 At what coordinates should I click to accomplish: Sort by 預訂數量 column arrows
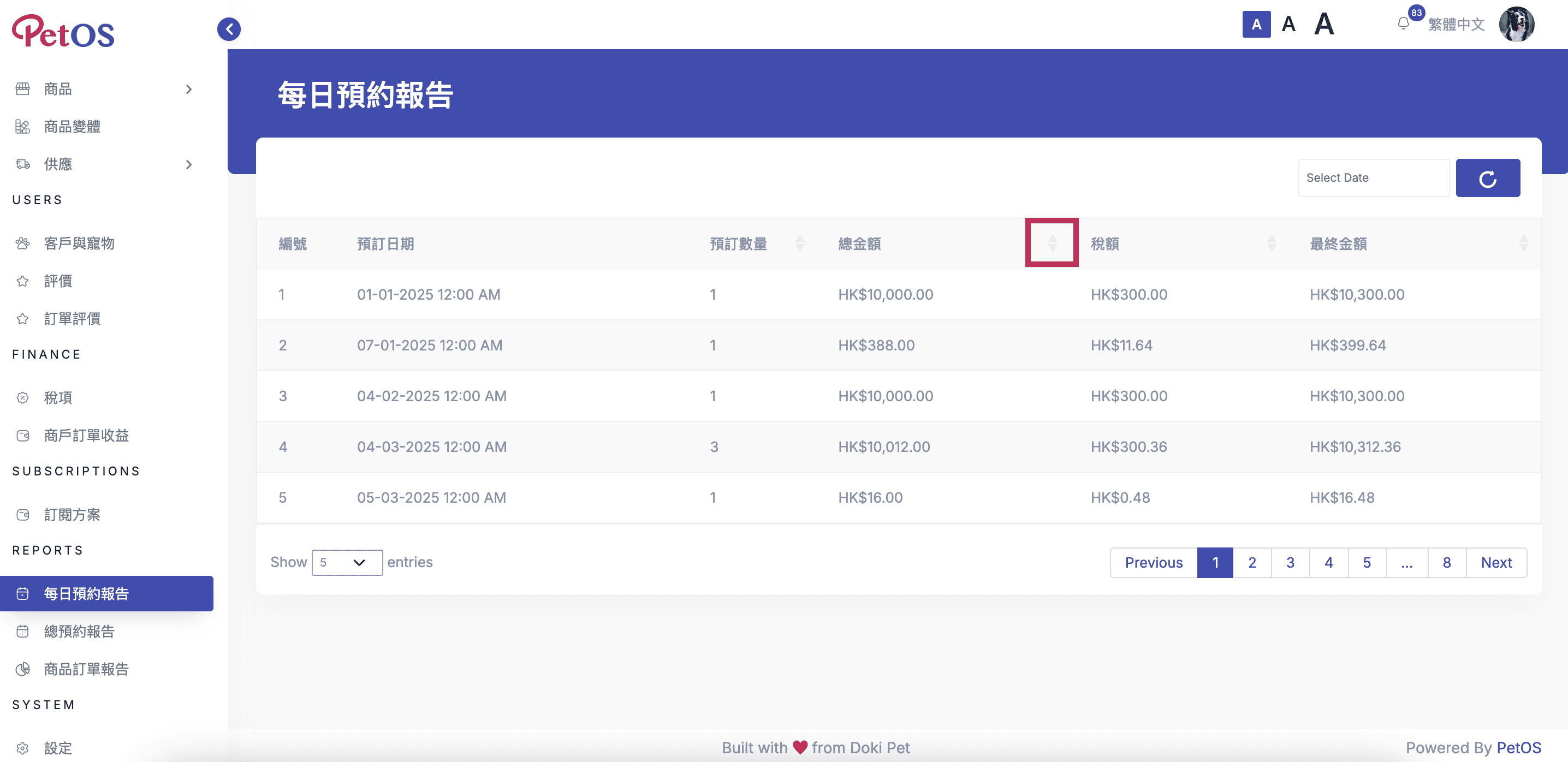click(x=800, y=243)
